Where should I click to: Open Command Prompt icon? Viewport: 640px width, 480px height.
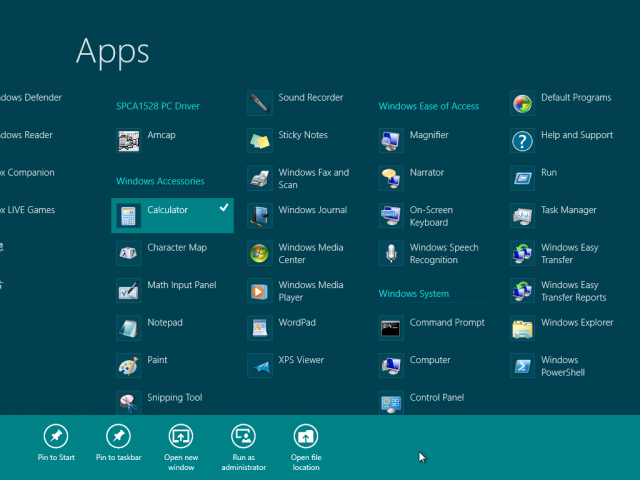pyautogui.click(x=391, y=329)
